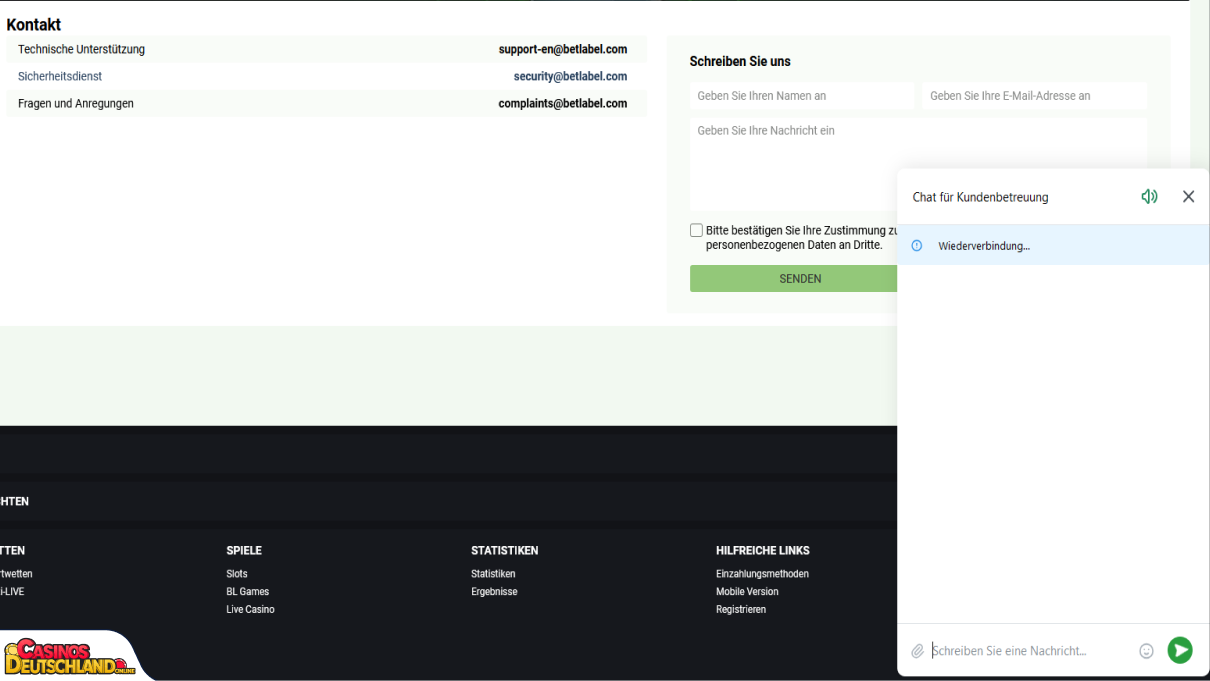Click the Kontakt heading
The image size is (1210, 681).
point(34,25)
